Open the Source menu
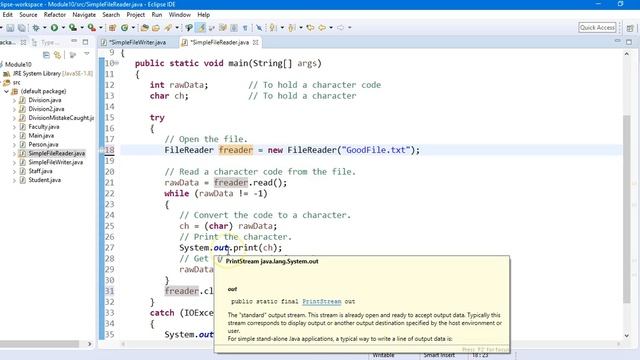This screenshot has height=360, width=640. click(x=28, y=15)
